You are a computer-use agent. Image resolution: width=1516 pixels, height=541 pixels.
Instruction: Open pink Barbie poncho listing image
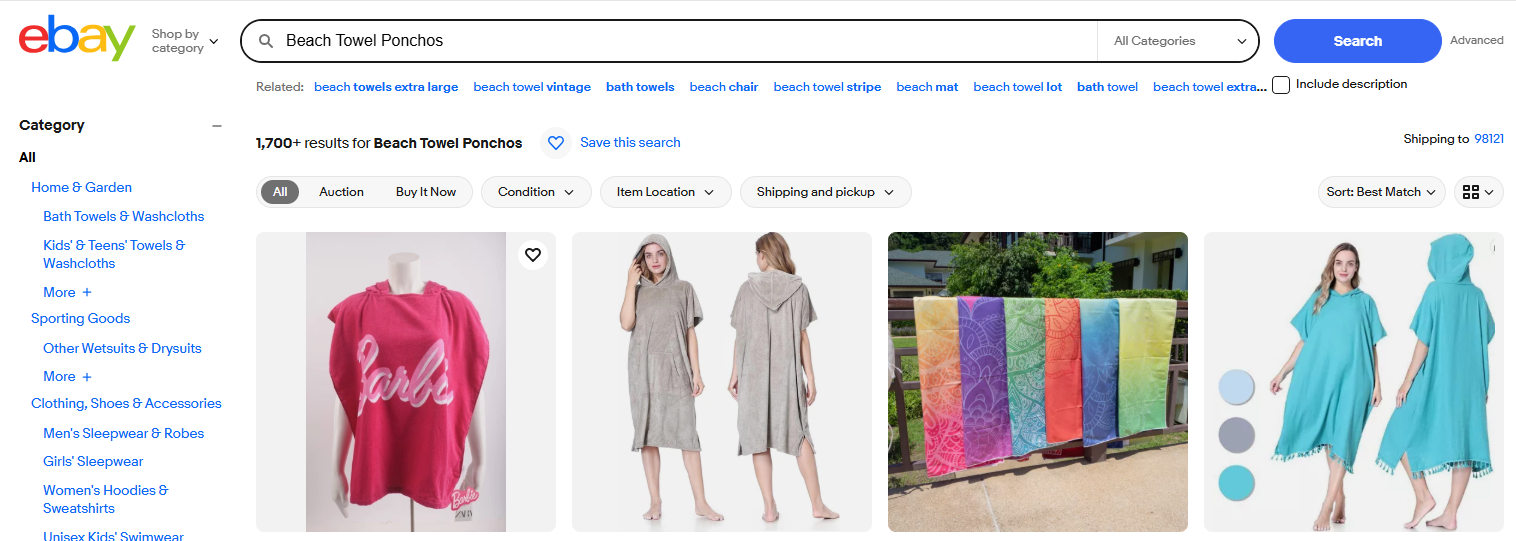(x=406, y=382)
